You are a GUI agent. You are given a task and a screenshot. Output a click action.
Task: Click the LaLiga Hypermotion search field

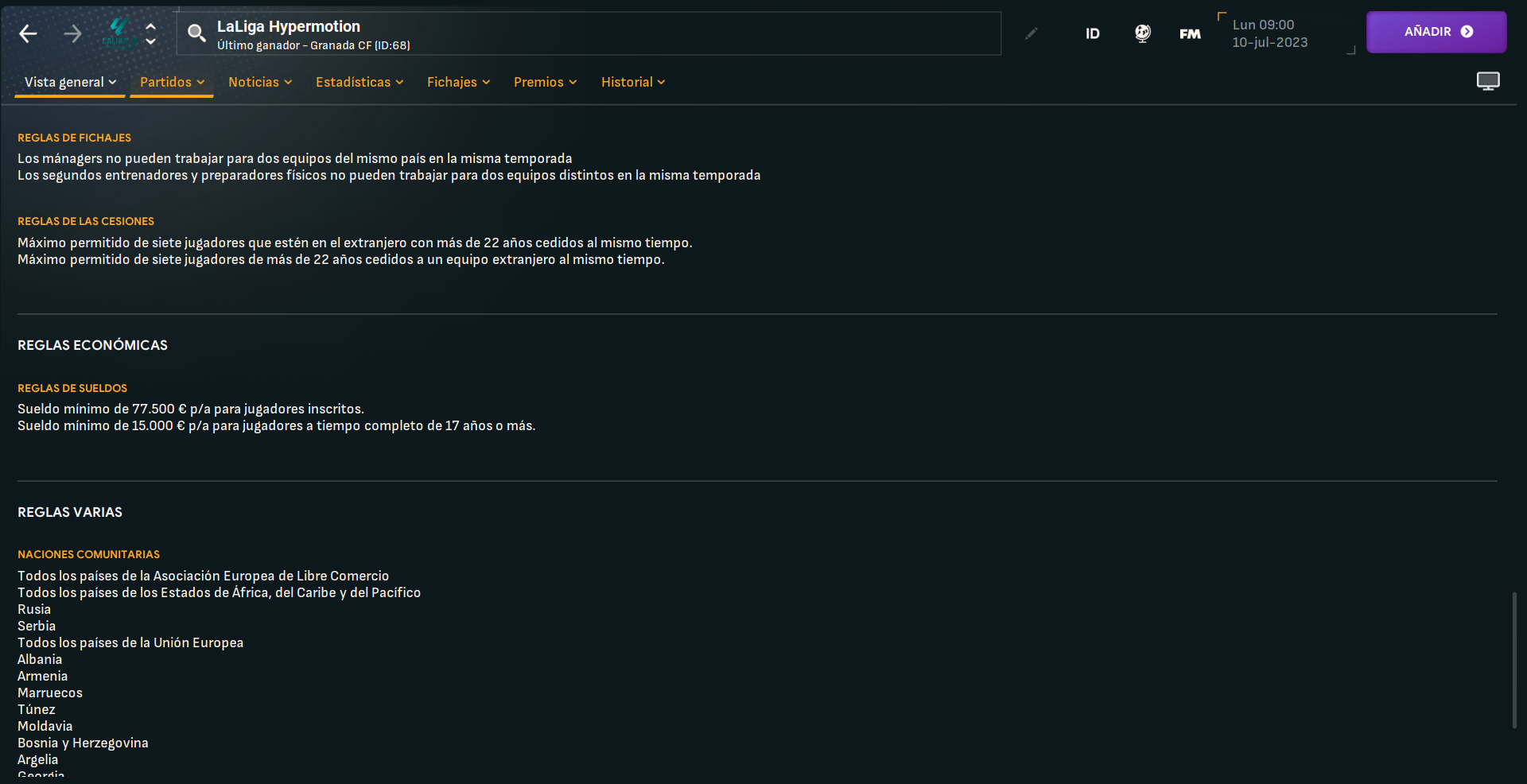click(x=589, y=33)
